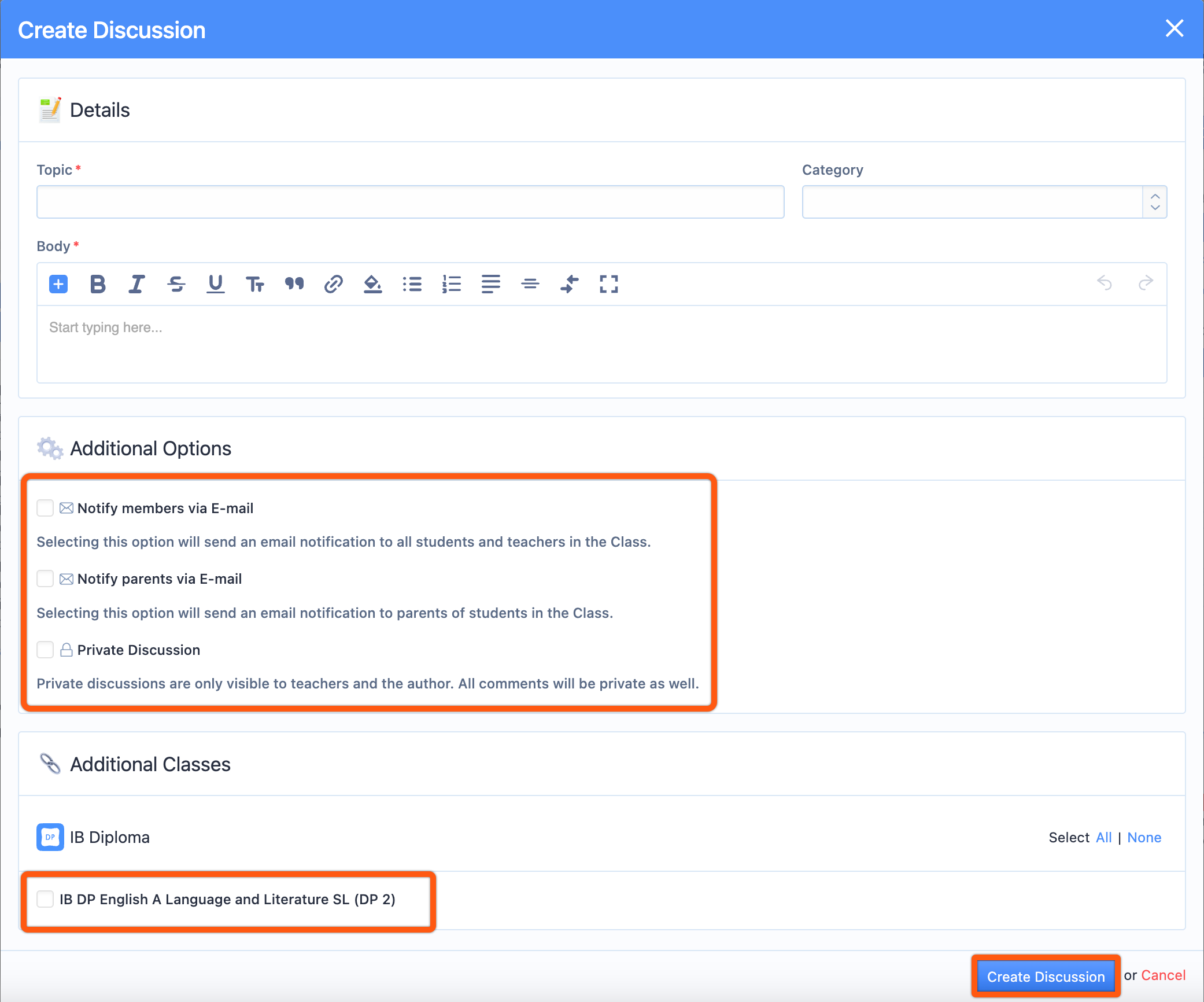
Task: Click the Notify parents via E-mail label
Action: tap(160, 579)
